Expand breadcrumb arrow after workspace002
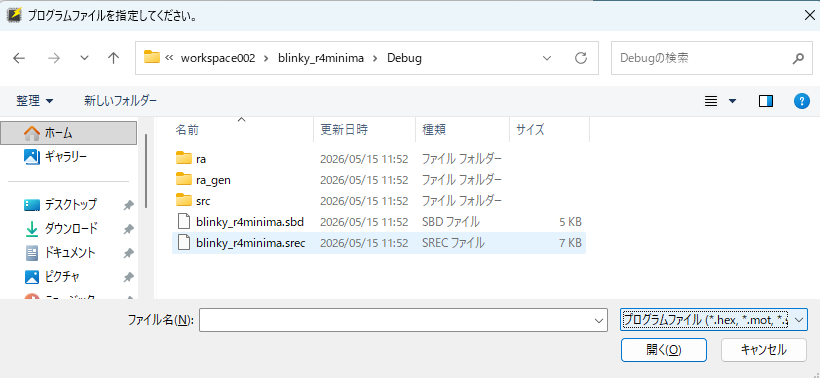Viewport: 820px width, 378px height. coord(266,58)
